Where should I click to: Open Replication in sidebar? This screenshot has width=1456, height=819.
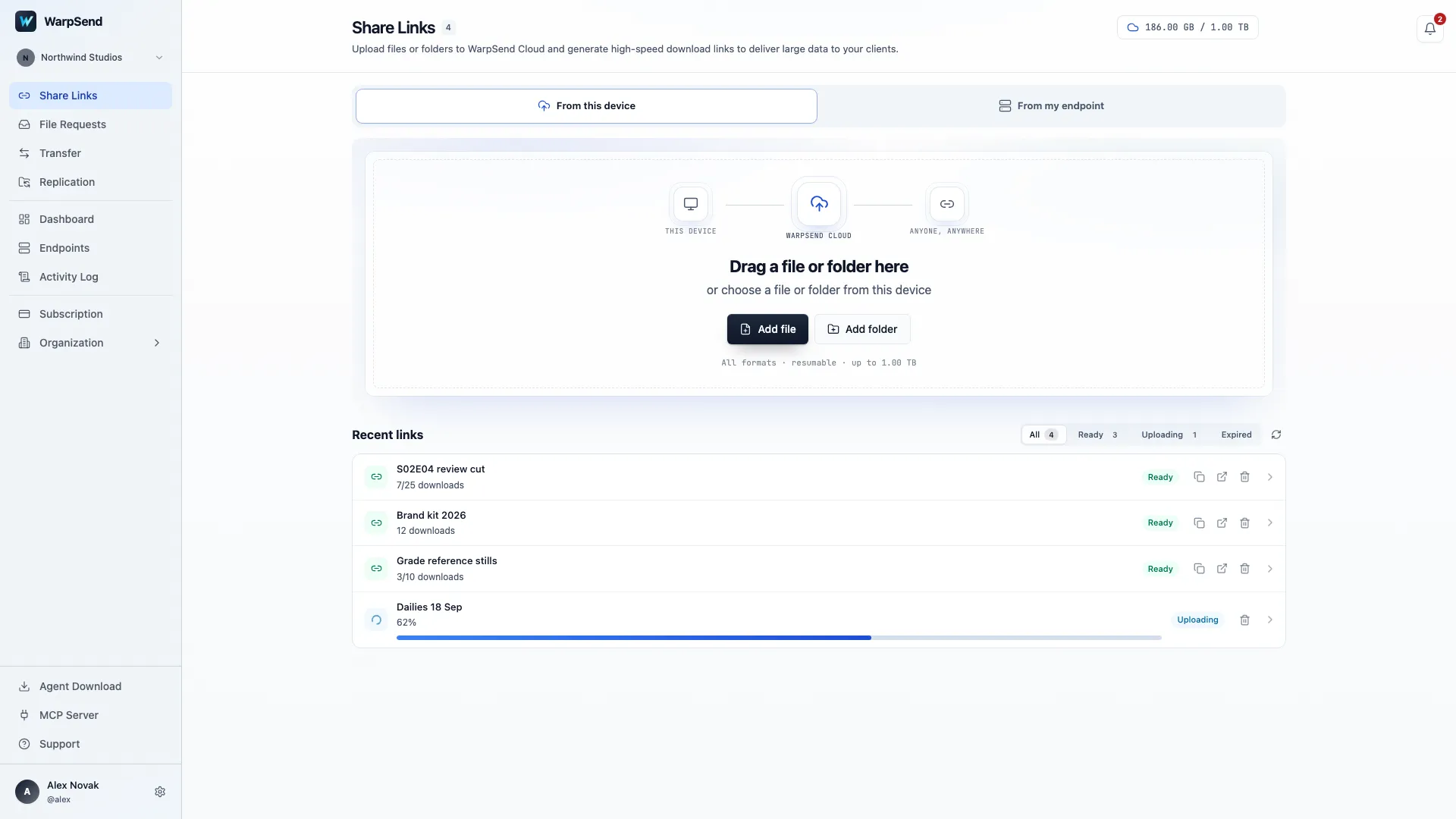90,182
